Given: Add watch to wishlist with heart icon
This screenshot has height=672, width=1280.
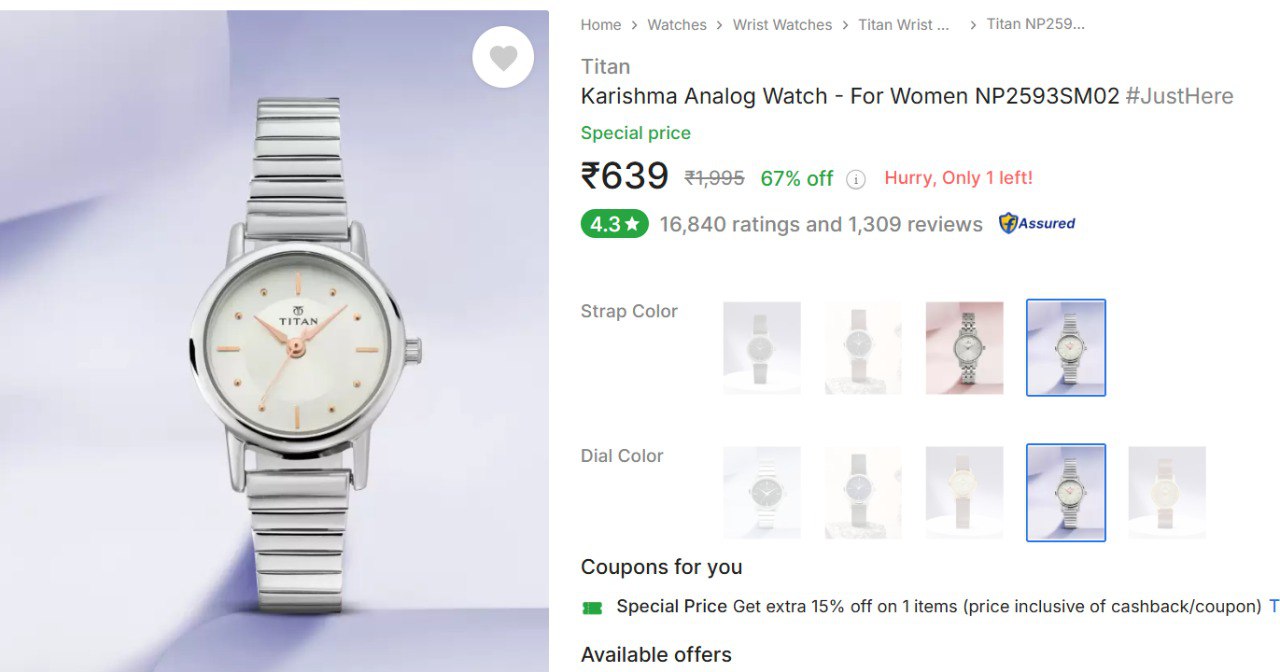Looking at the screenshot, I should (x=503, y=58).
